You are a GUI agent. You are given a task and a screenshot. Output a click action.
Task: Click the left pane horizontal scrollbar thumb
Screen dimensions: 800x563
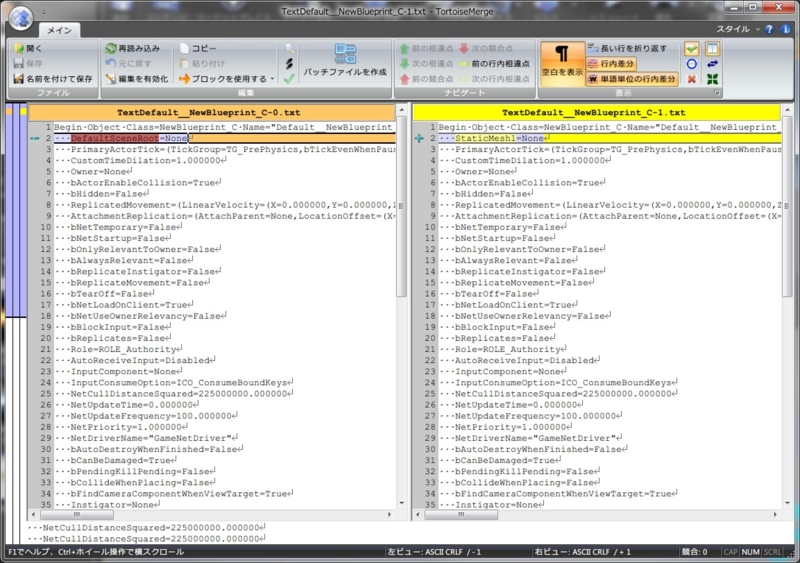[x=77, y=515]
